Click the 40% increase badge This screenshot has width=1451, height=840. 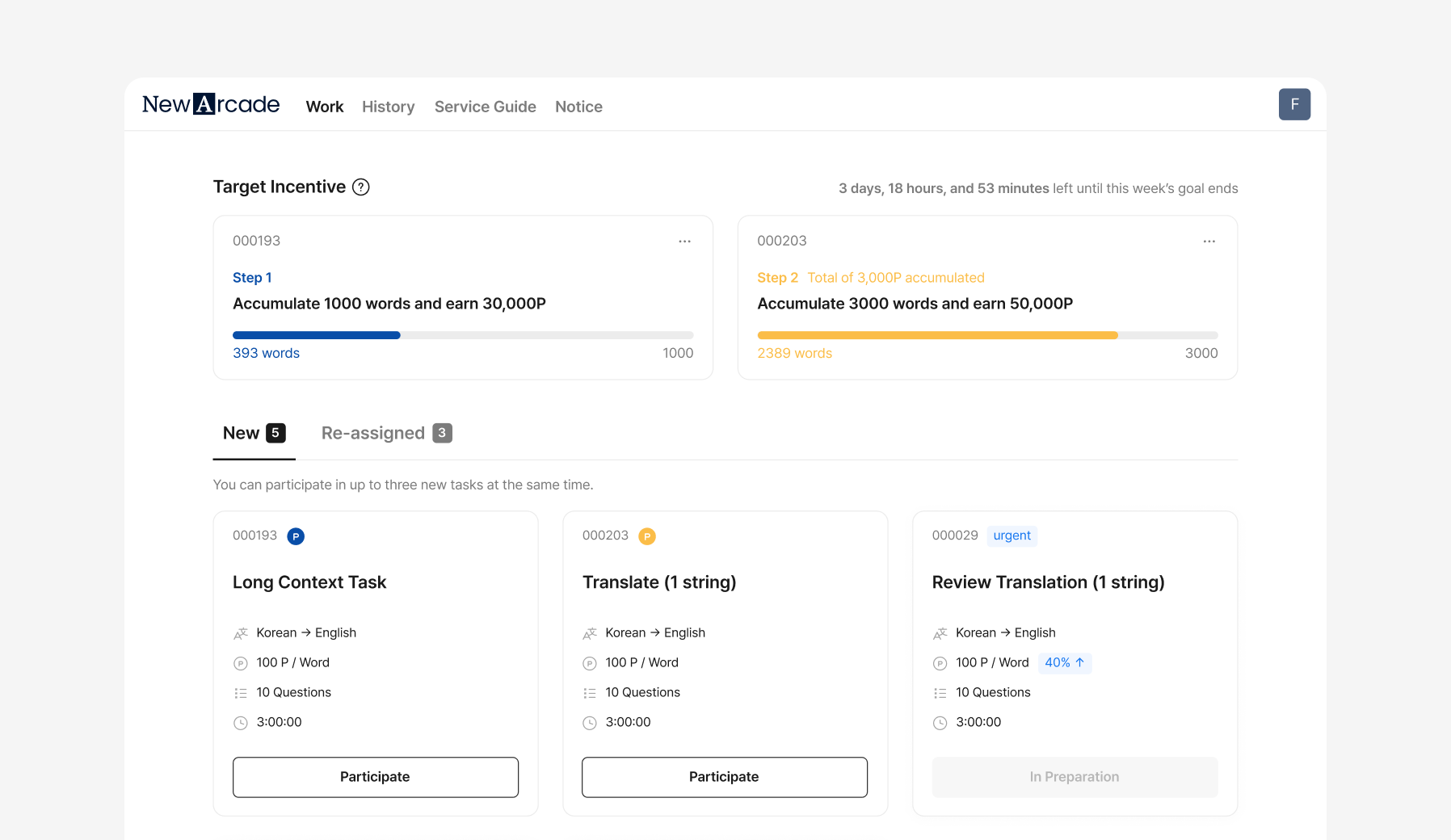1065,663
